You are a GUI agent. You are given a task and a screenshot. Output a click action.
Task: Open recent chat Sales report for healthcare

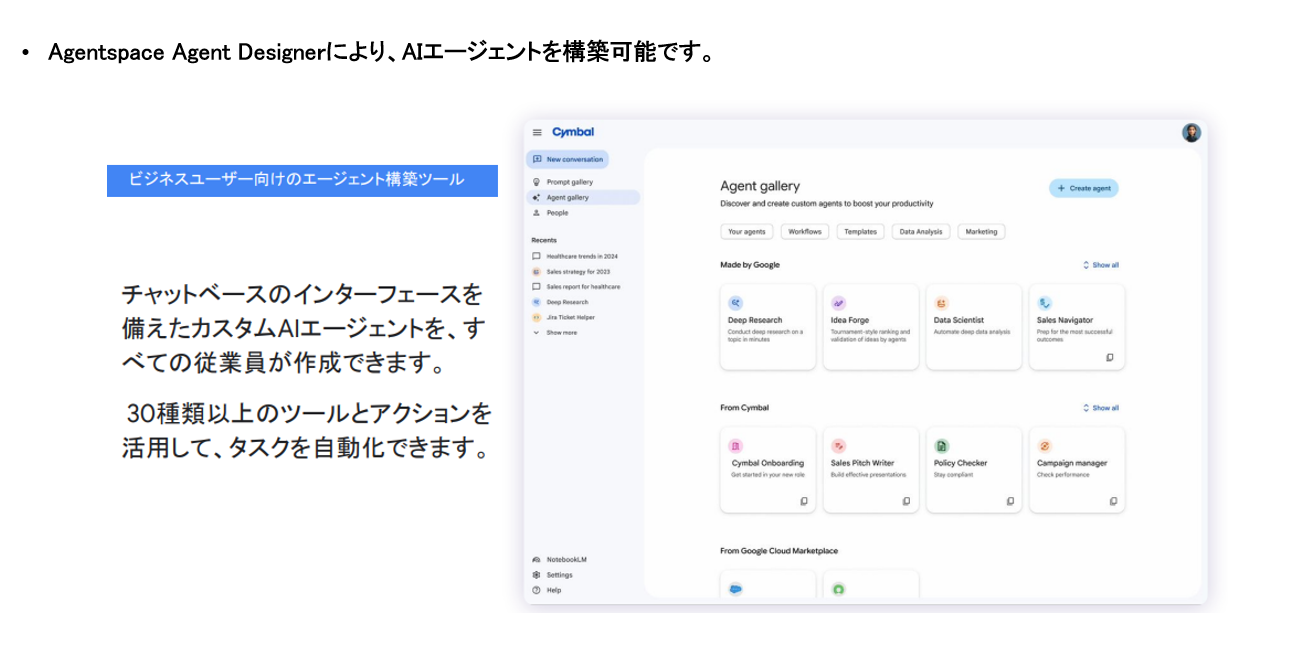pyautogui.click(x=576, y=287)
